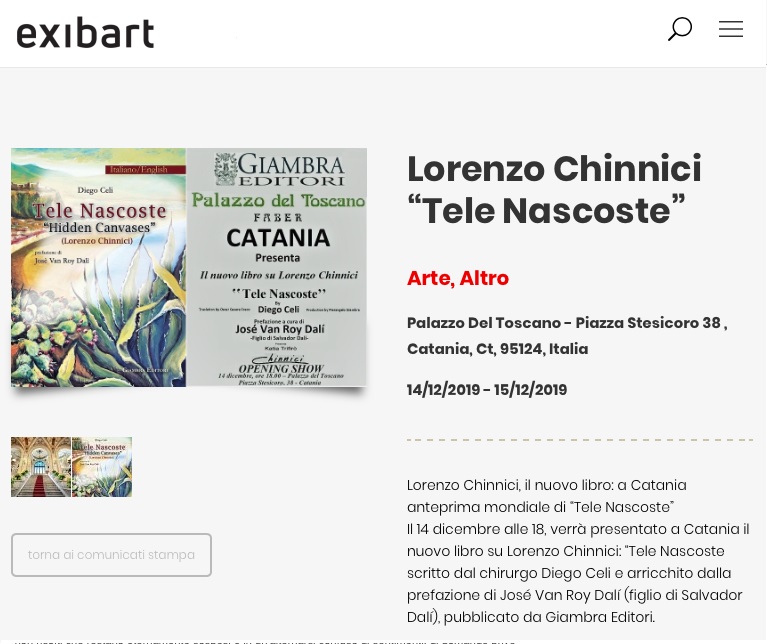Open the 'Altro' category link
767x644 pixels.
(483, 278)
